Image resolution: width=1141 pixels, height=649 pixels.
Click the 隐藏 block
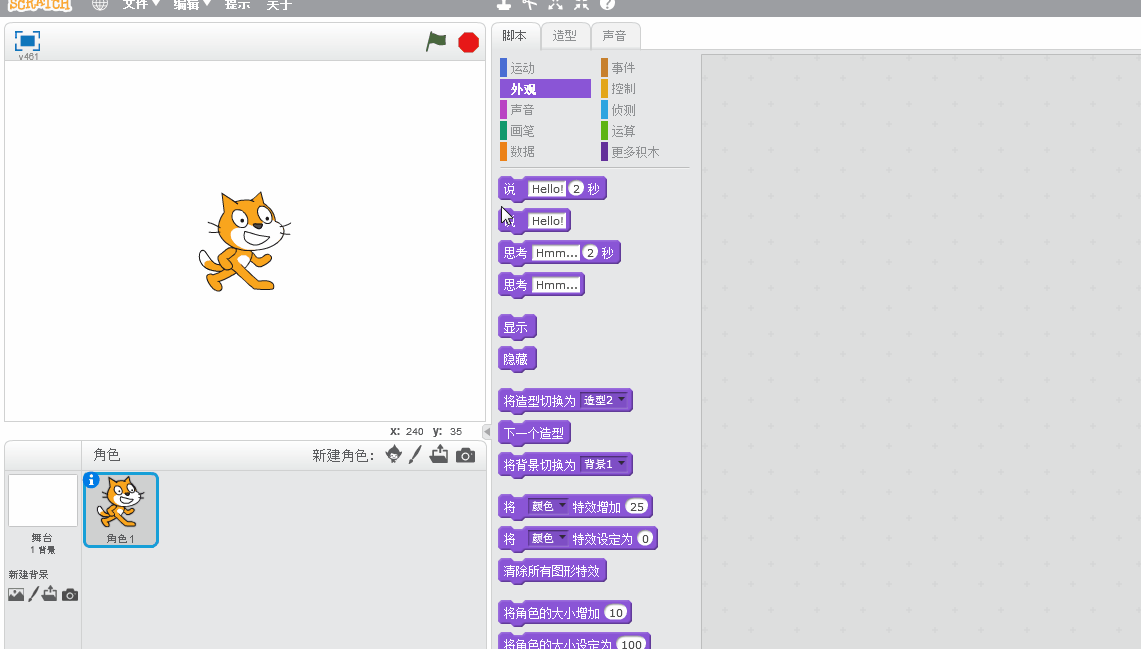pyautogui.click(x=517, y=359)
